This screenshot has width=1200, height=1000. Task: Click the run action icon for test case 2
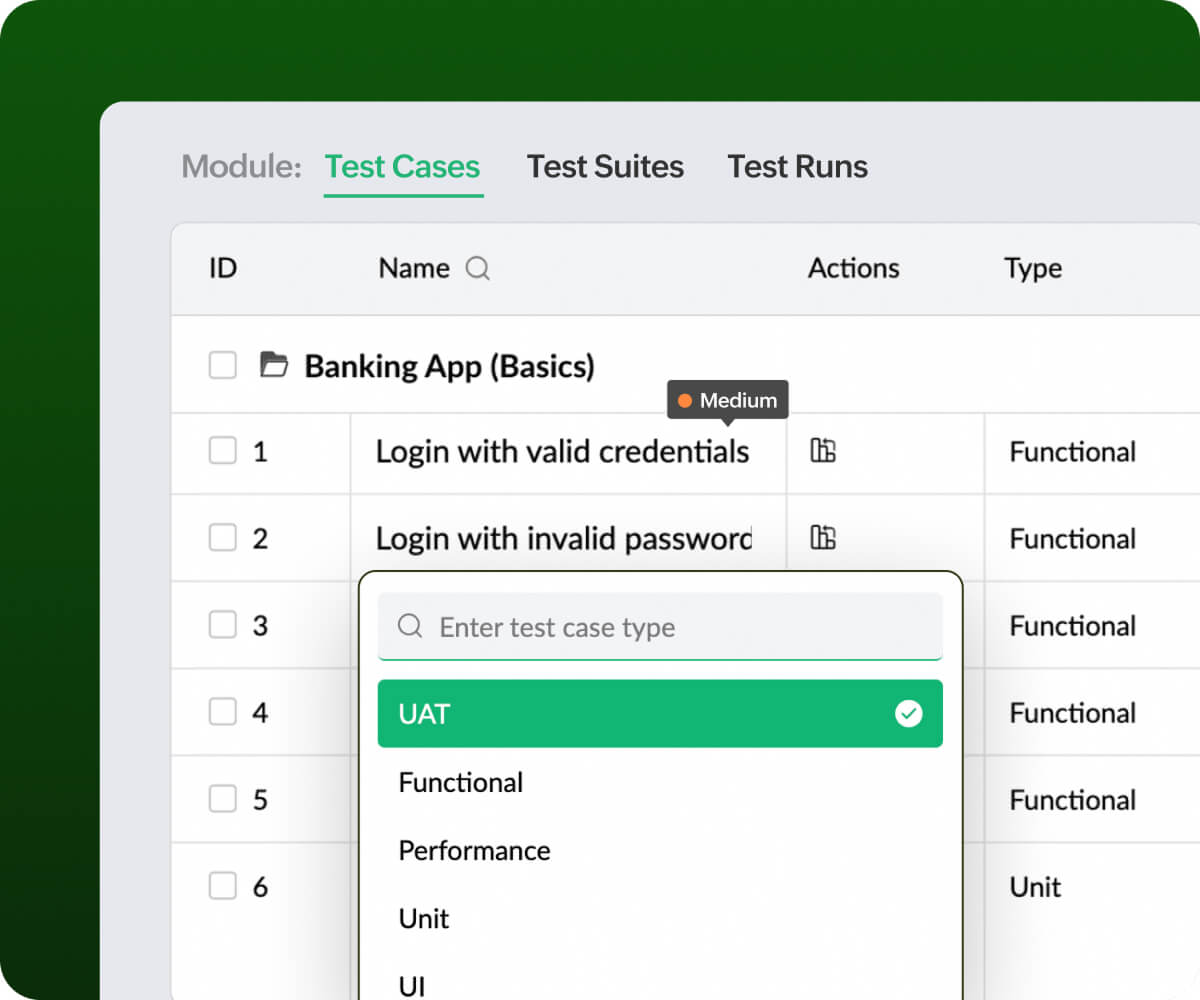coord(822,538)
